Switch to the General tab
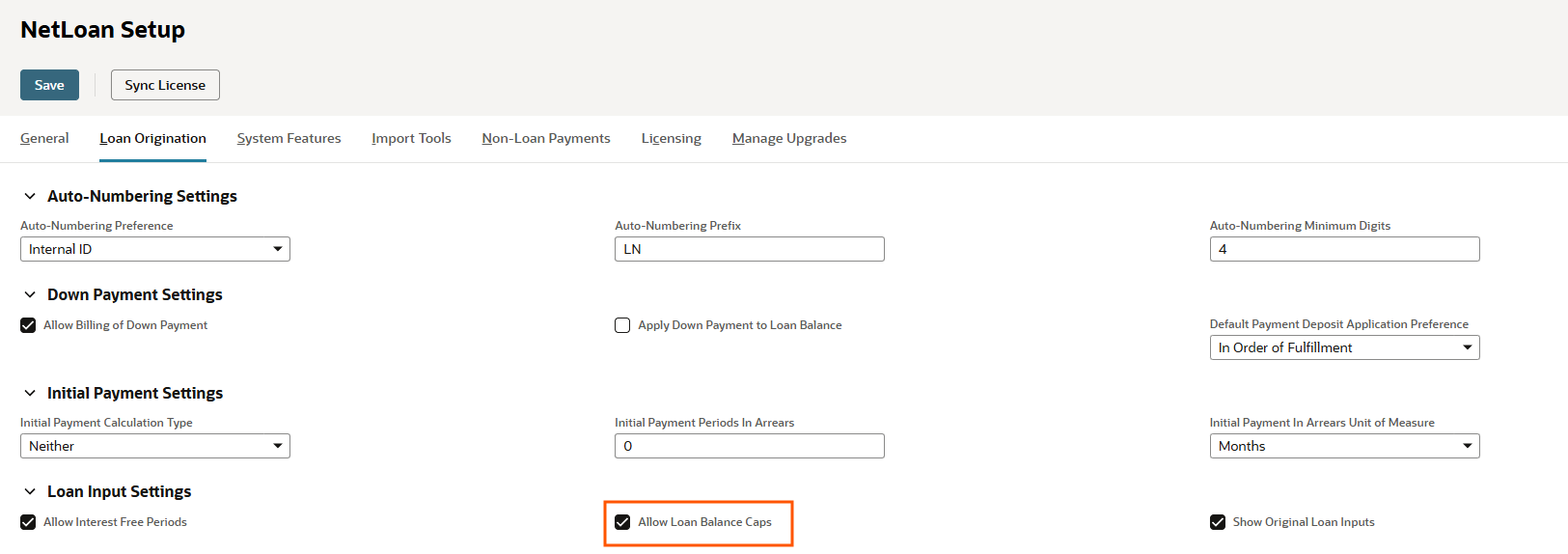The image size is (1568, 554). 44,138
